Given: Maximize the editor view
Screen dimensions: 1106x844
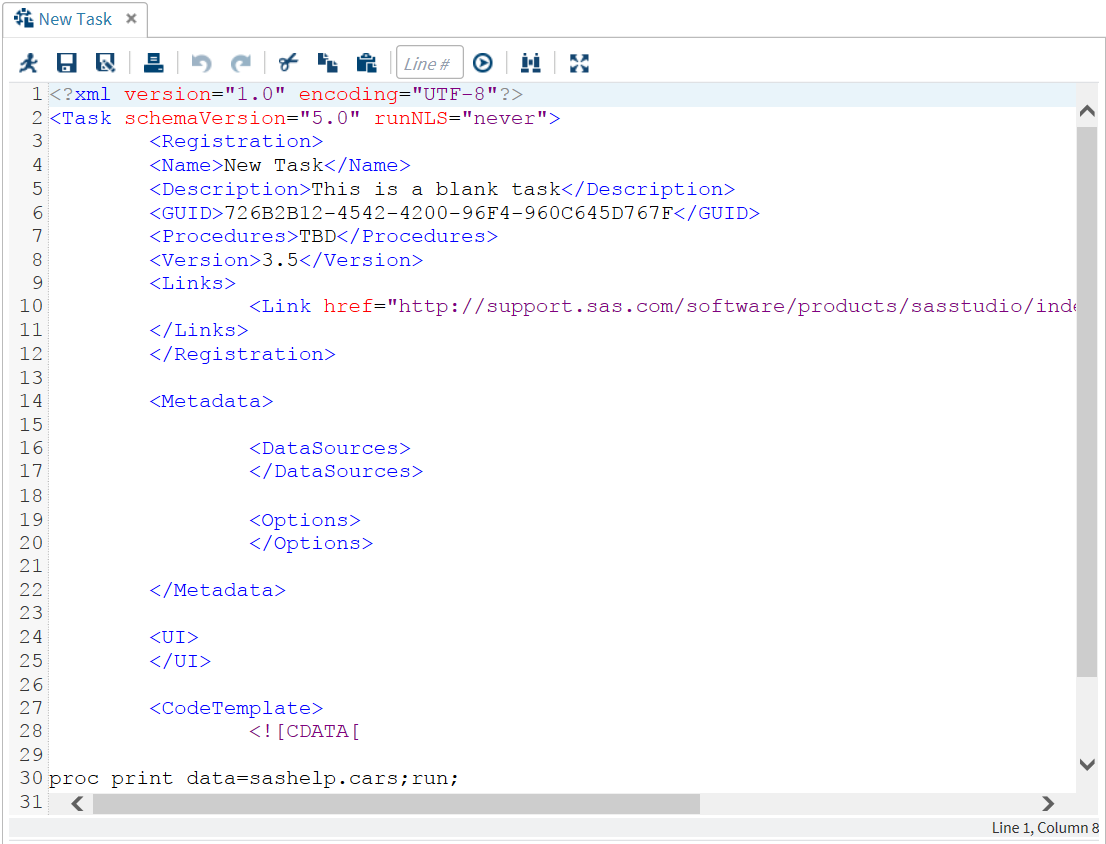Looking at the screenshot, I should 579,63.
